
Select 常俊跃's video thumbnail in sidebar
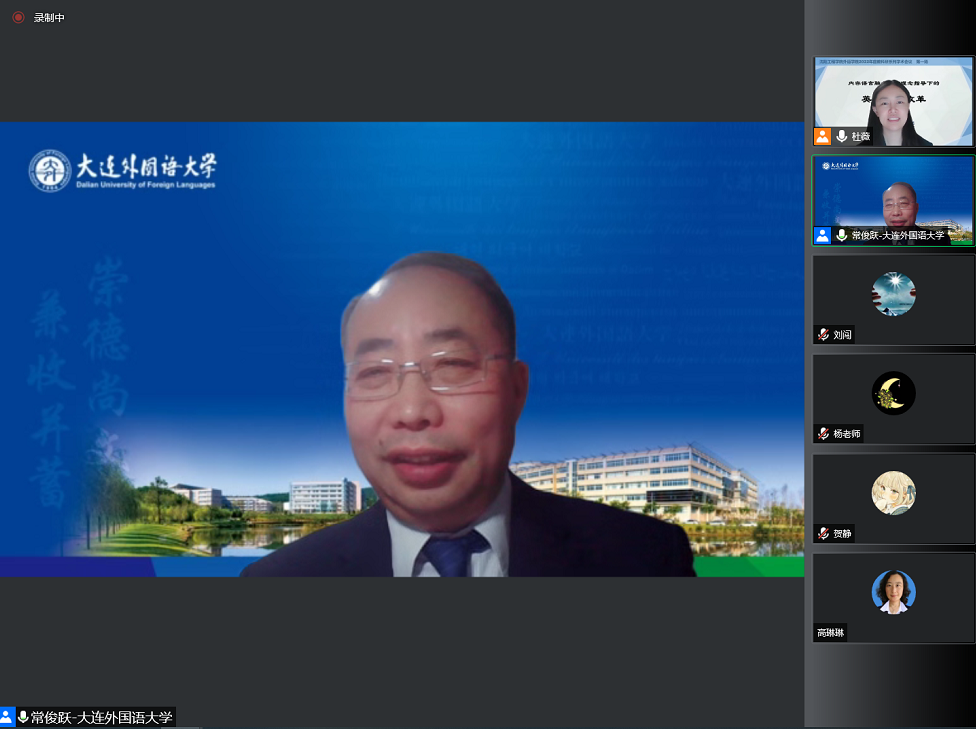[x=893, y=200]
